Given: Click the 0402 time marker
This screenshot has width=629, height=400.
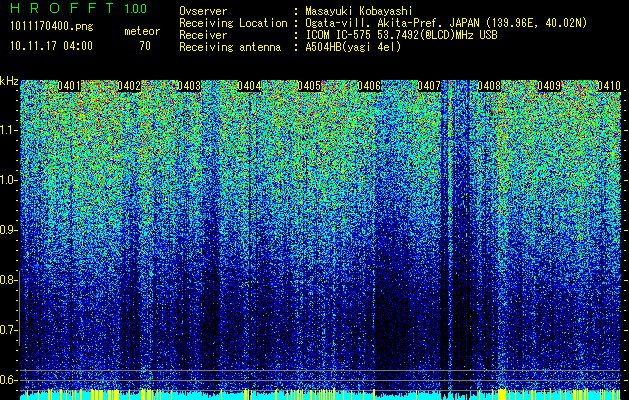Looking at the screenshot, I should pyautogui.click(x=129, y=86).
